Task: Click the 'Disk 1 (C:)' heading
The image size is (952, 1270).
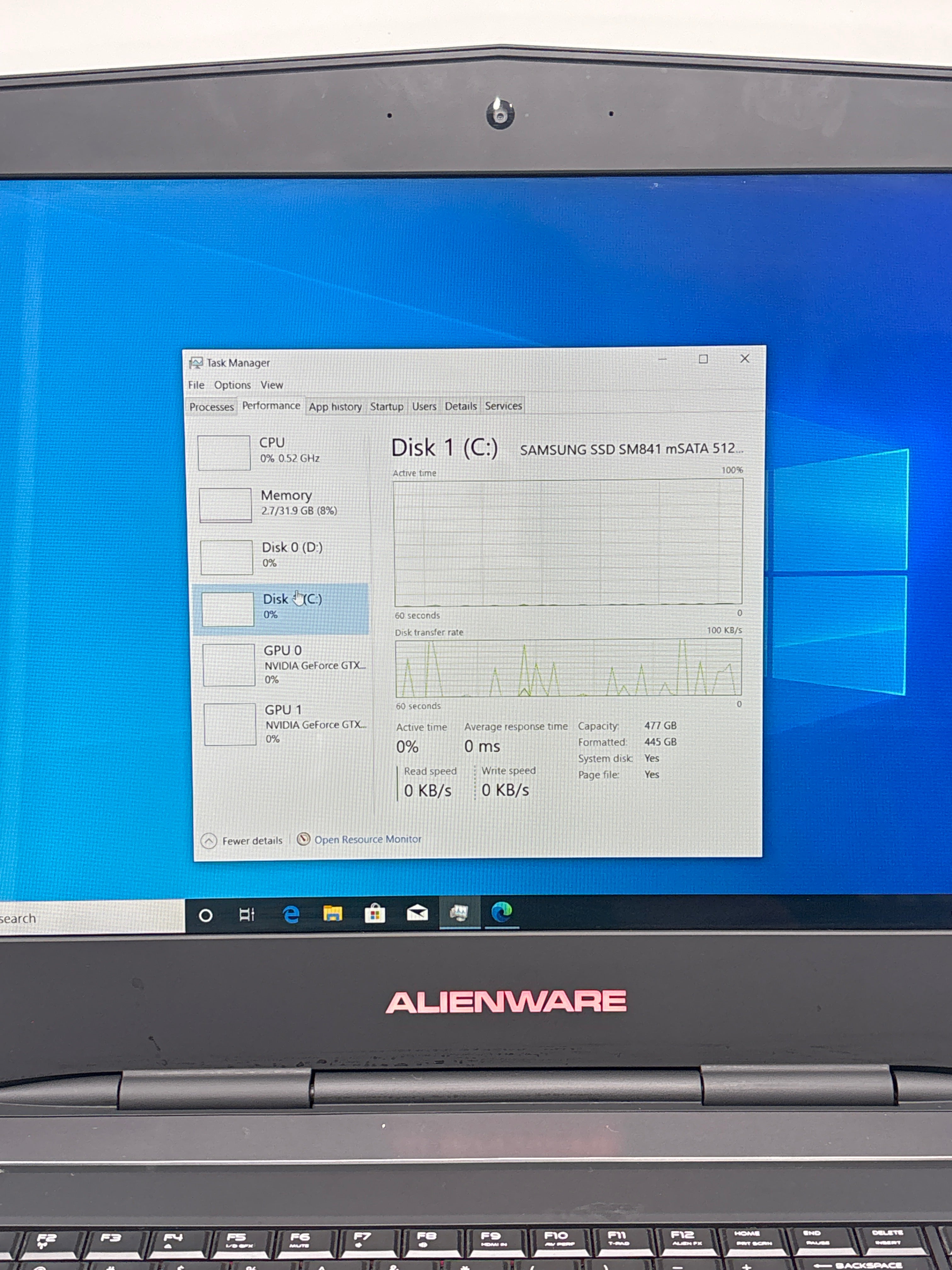Action: pyautogui.click(x=445, y=448)
